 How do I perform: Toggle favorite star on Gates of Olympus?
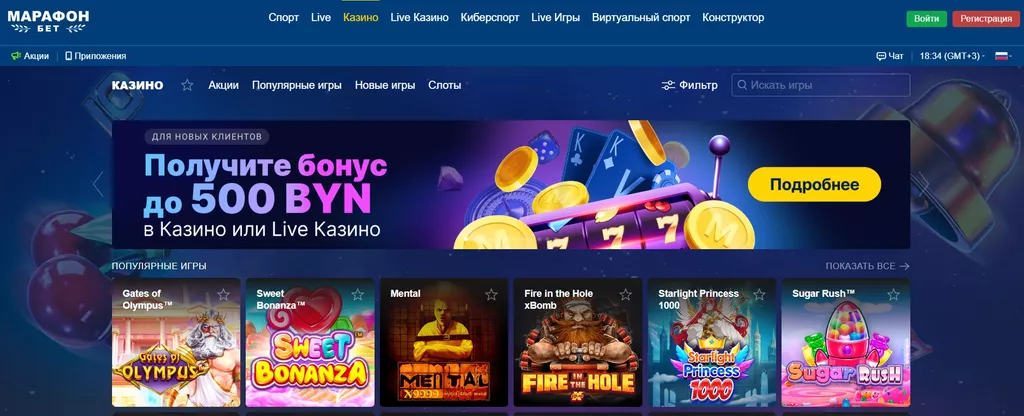tap(223, 295)
